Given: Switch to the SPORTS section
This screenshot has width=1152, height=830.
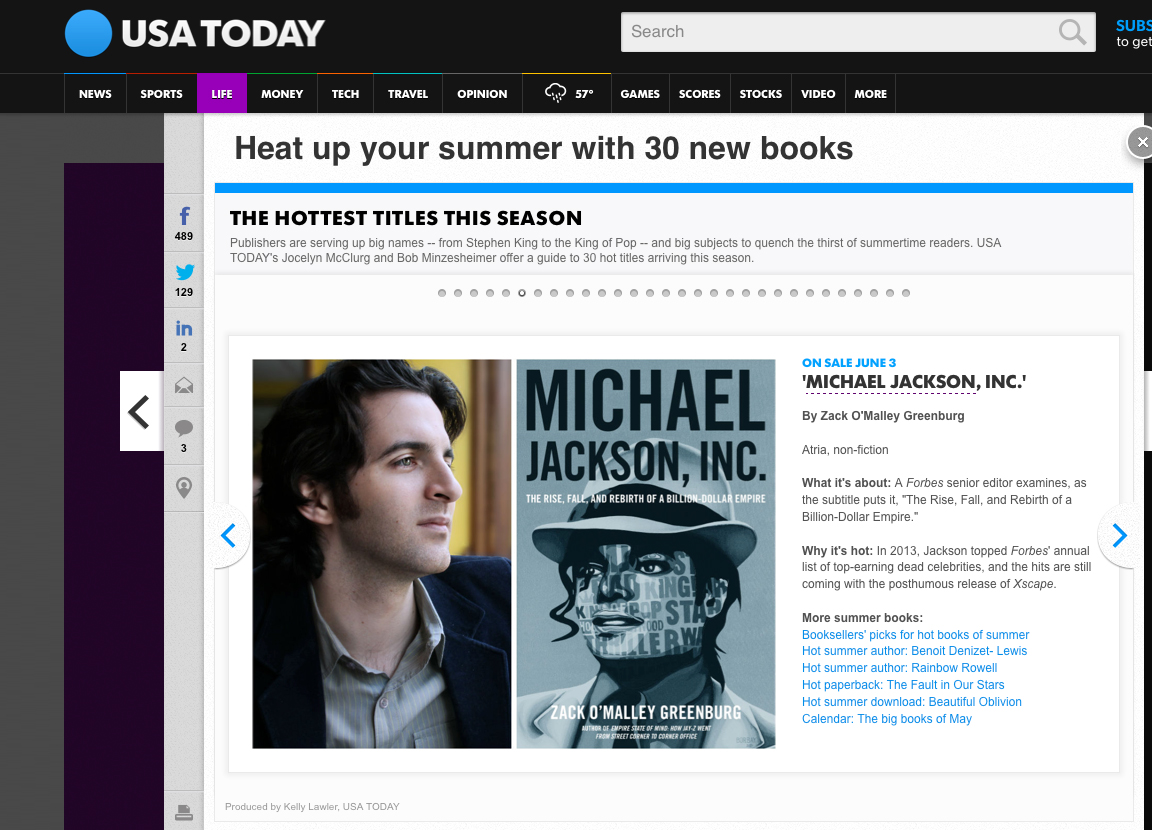Looking at the screenshot, I should pyautogui.click(x=161, y=94).
